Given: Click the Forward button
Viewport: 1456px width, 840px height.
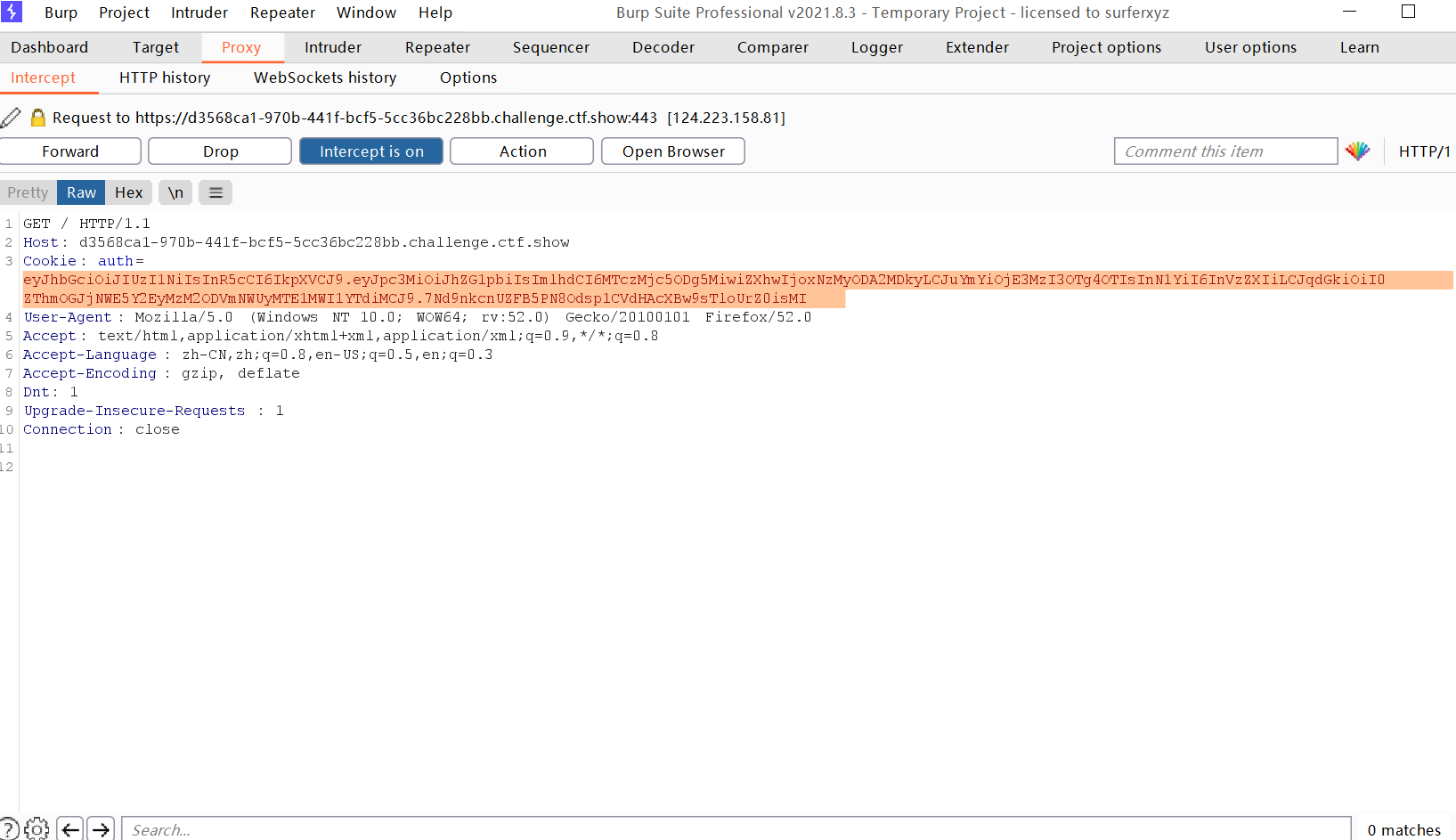Looking at the screenshot, I should click(x=70, y=151).
